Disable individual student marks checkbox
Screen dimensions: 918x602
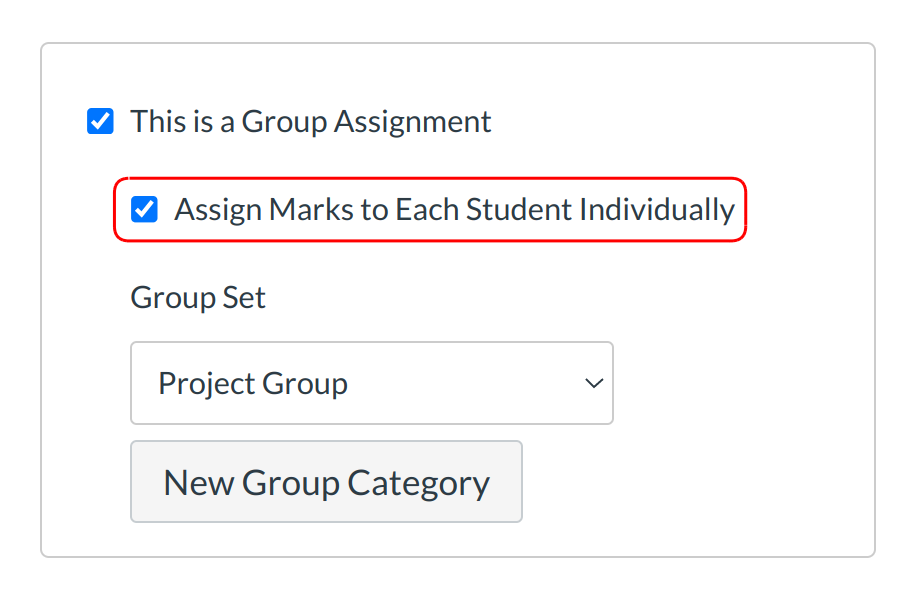(145, 210)
